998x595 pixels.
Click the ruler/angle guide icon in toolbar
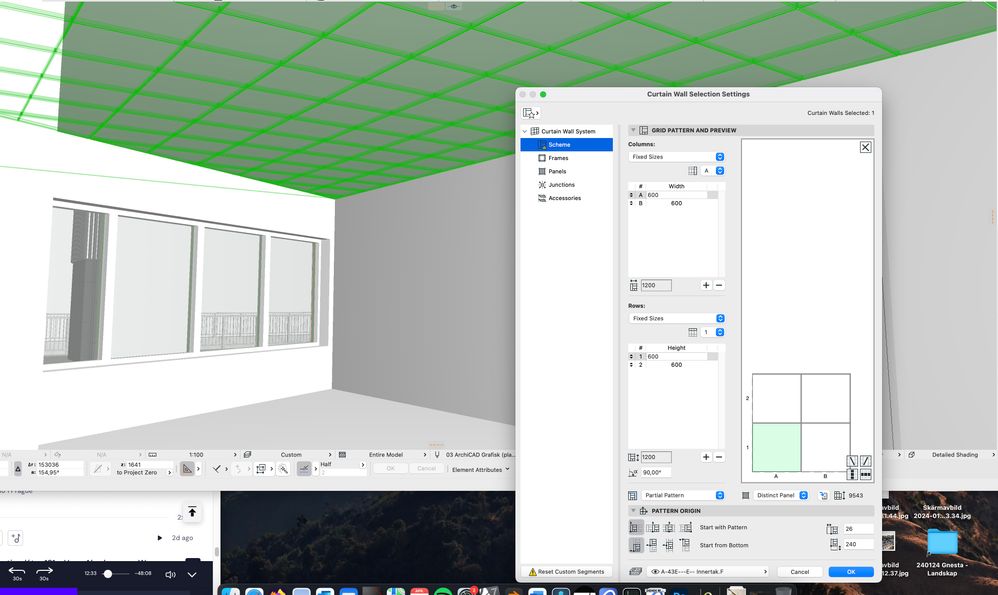point(187,469)
